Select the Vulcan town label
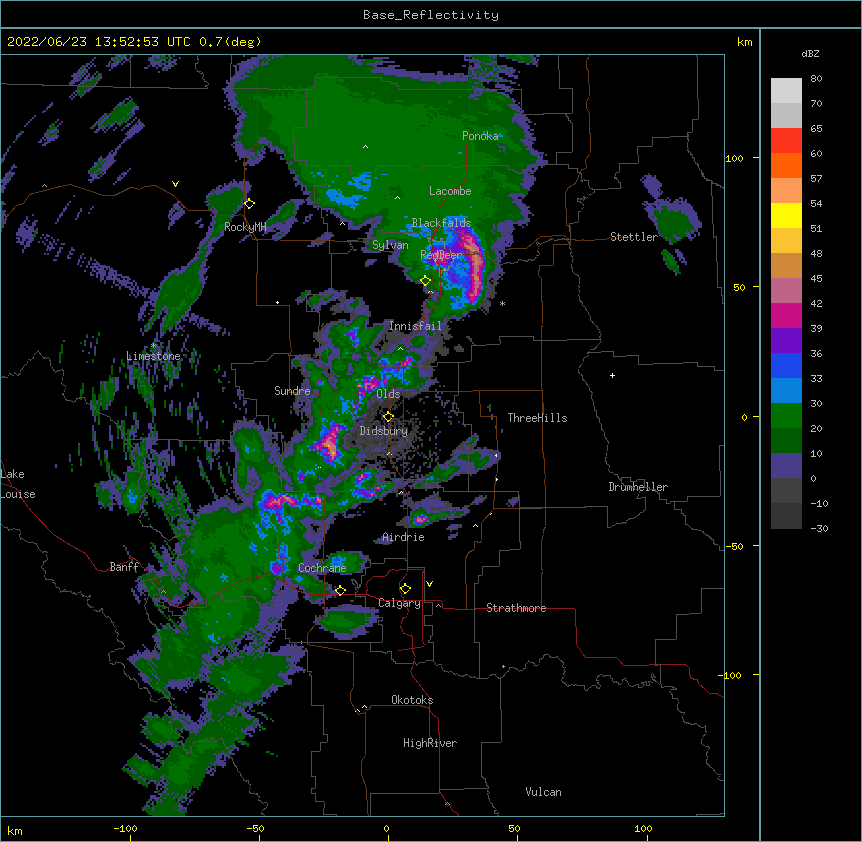 (543, 792)
